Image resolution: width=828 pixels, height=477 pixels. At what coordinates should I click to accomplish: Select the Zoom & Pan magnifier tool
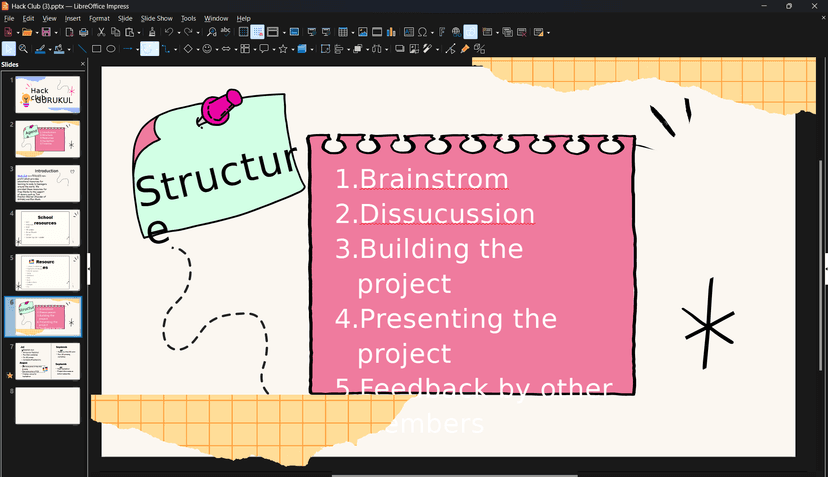coord(23,48)
